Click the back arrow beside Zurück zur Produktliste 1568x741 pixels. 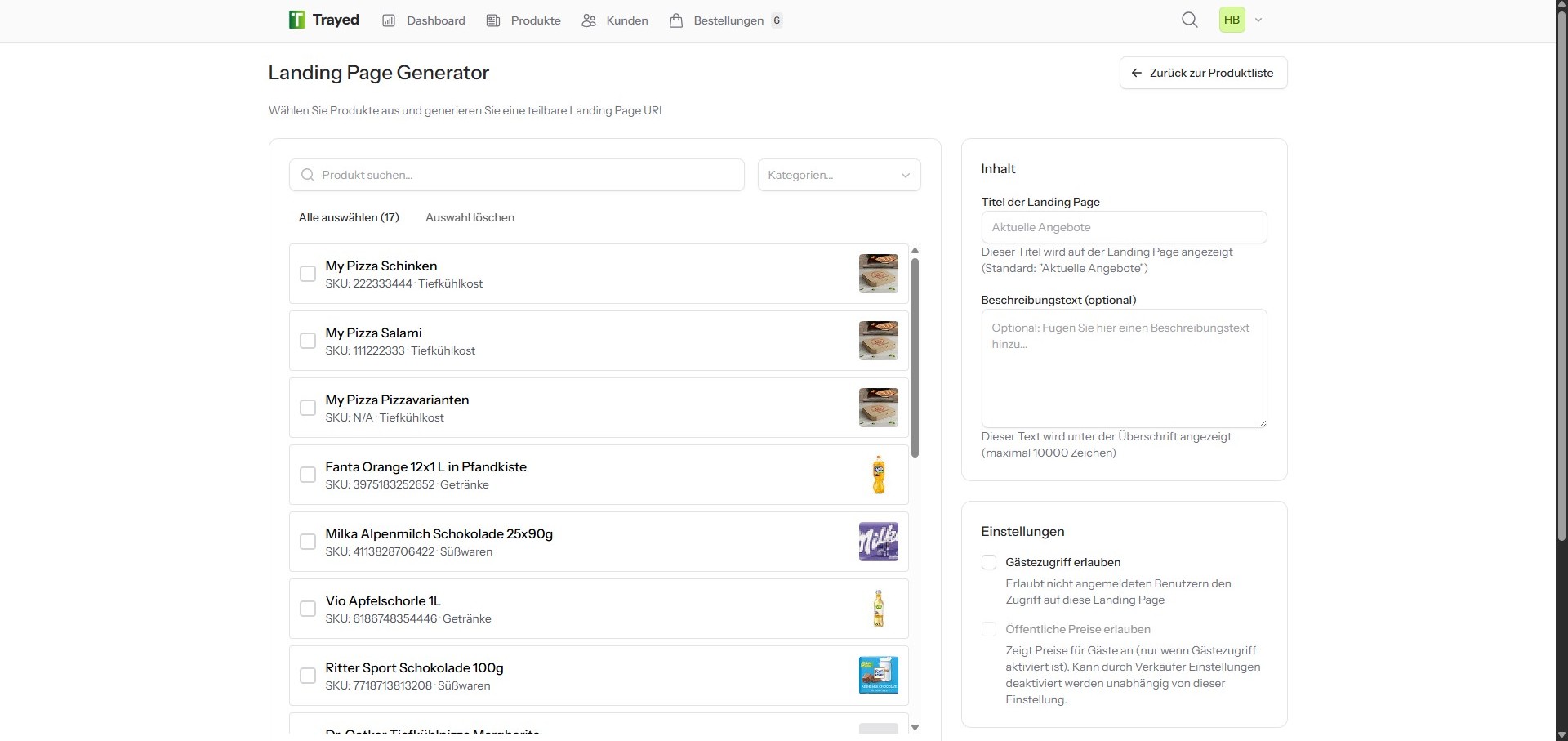(x=1137, y=73)
